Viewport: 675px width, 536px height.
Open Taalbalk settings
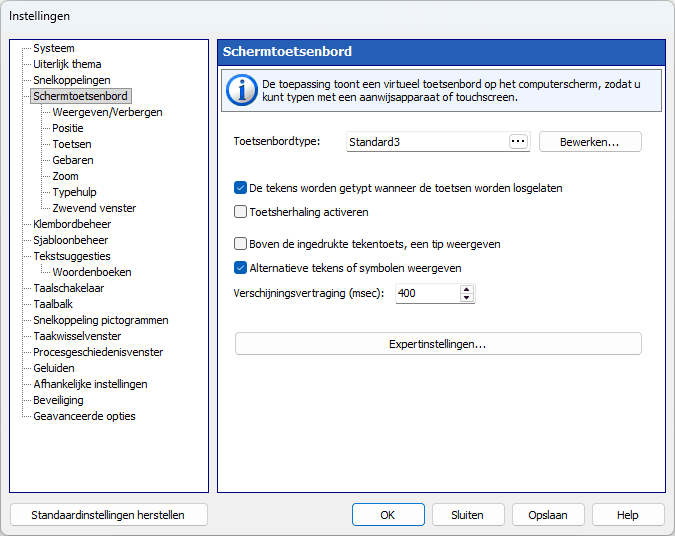tap(53, 304)
